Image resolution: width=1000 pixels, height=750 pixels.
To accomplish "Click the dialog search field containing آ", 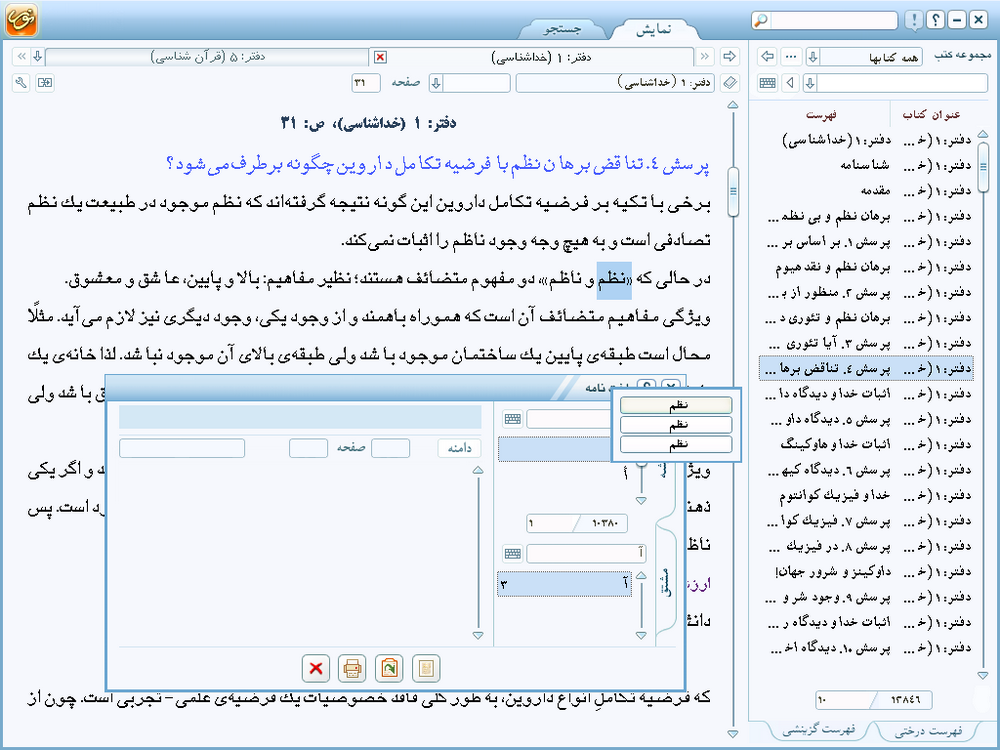I will [587, 553].
